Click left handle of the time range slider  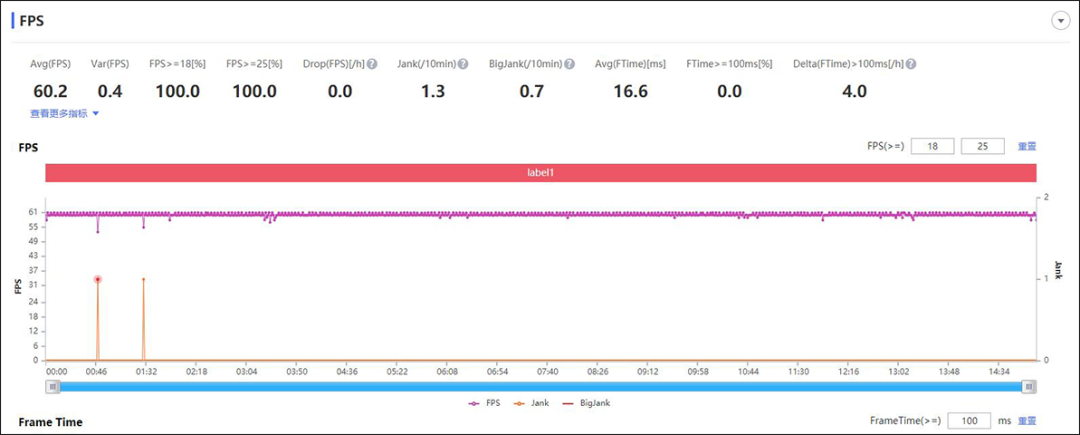(x=51, y=386)
